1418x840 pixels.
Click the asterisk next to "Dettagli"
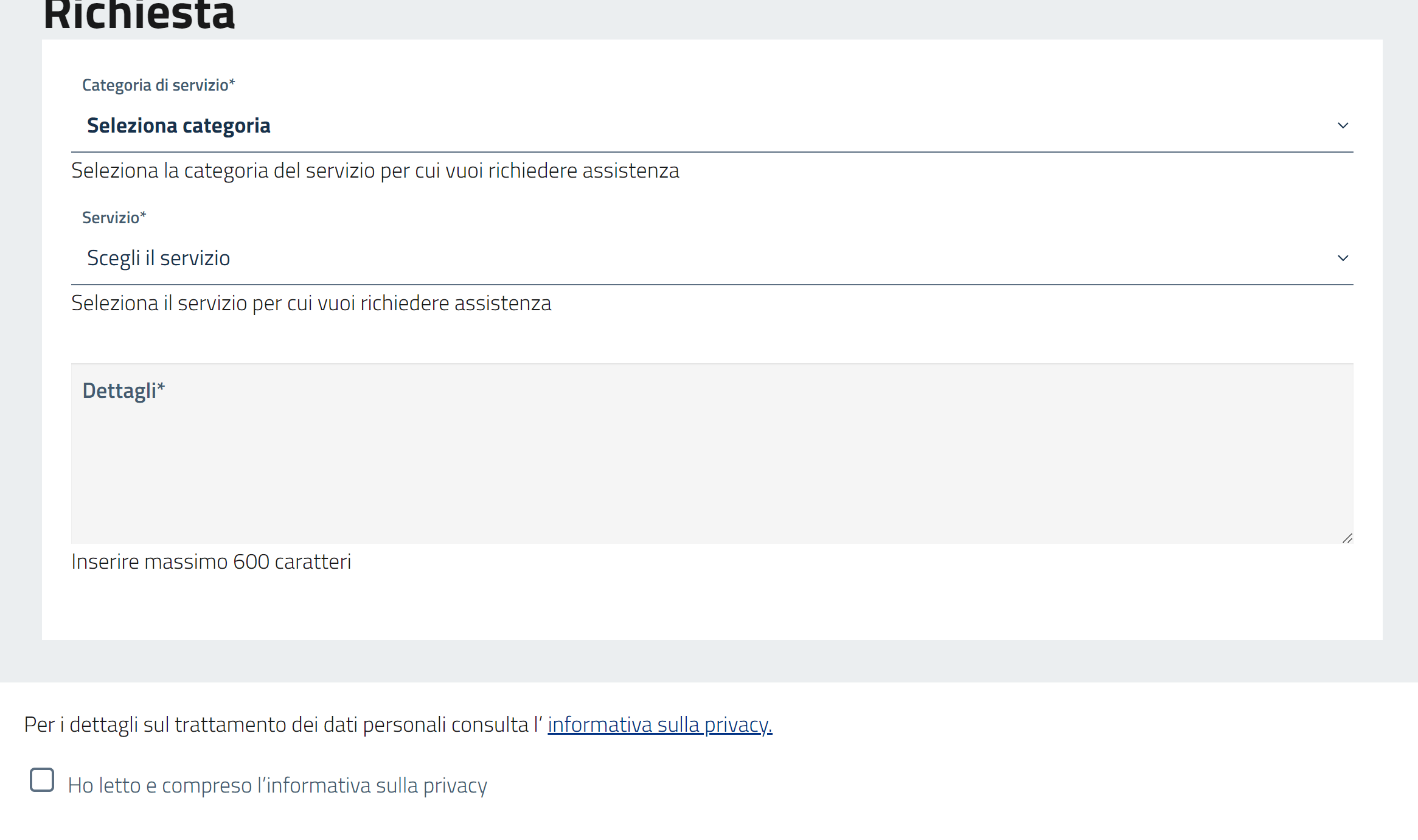click(x=161, y=387)
